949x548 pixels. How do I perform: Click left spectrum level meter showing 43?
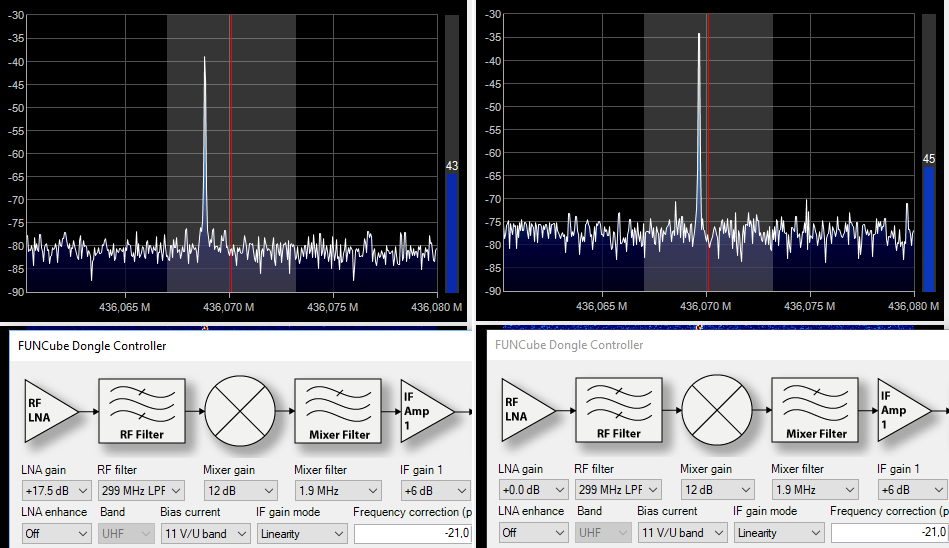452,154
